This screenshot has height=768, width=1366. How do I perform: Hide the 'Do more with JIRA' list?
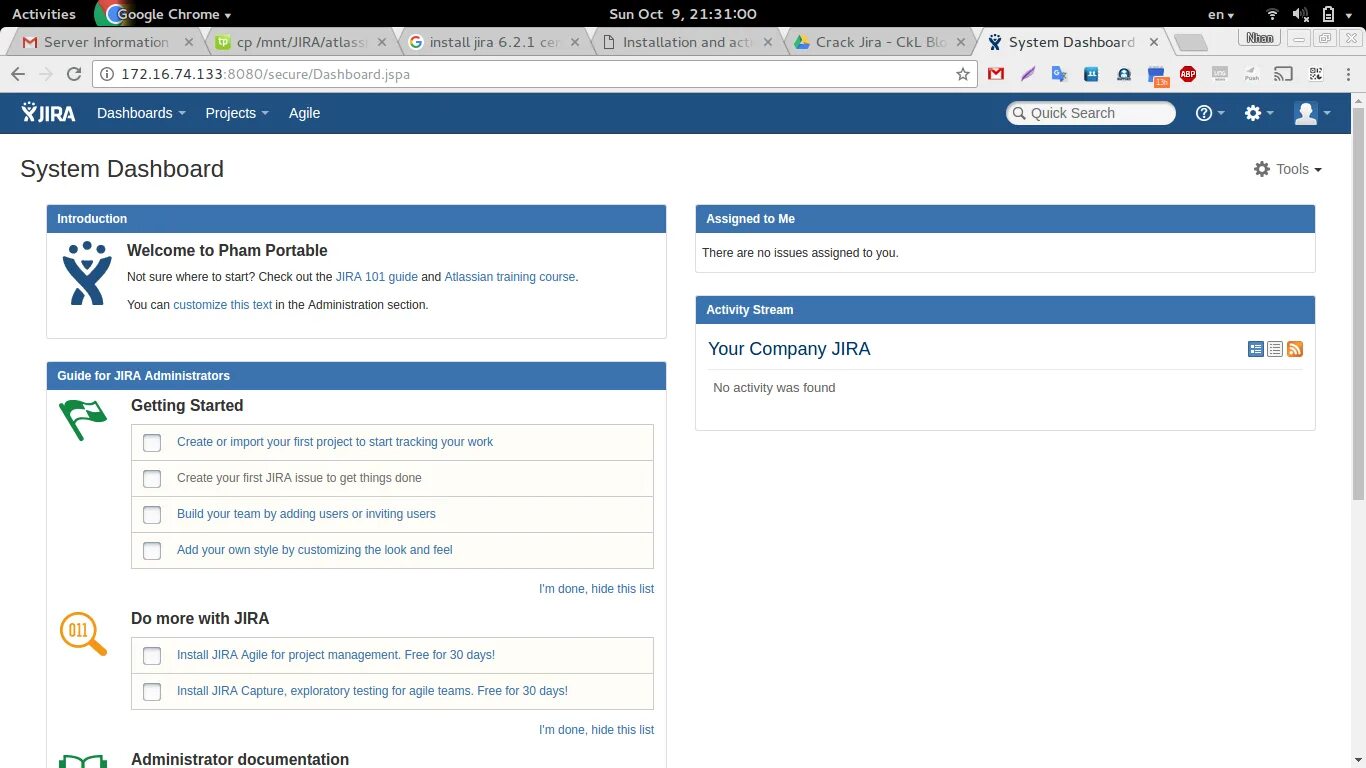[596, 730]
